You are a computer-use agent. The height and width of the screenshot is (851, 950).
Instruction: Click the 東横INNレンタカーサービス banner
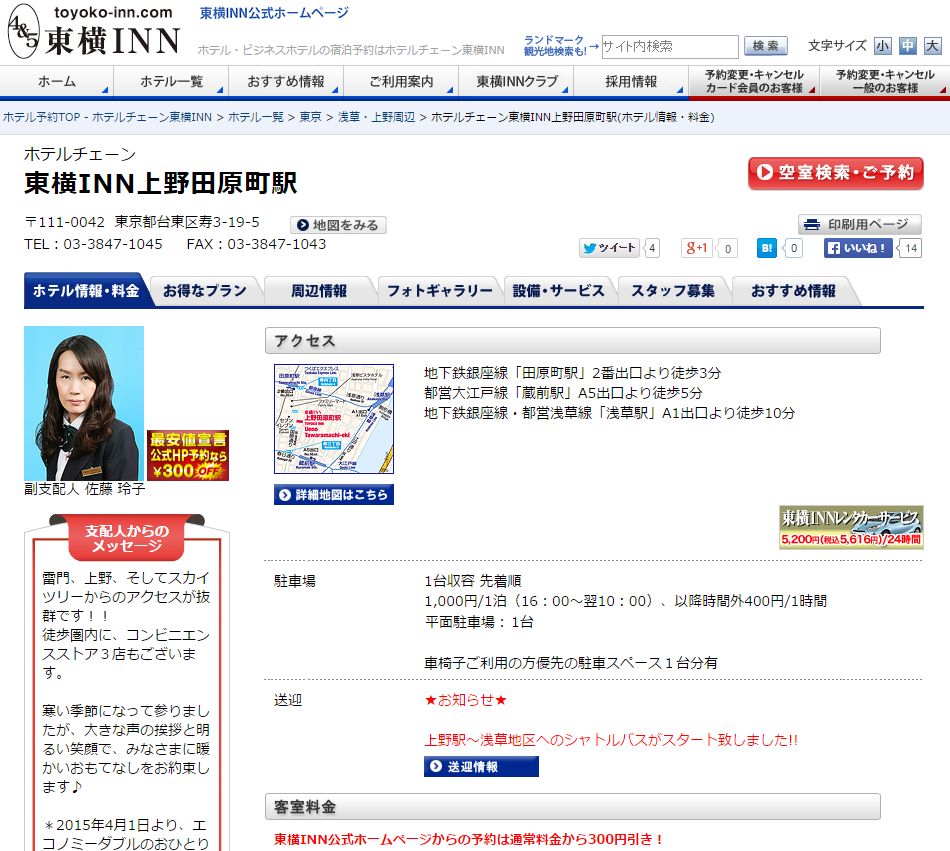pyautogui.click(x=851, y=528)
